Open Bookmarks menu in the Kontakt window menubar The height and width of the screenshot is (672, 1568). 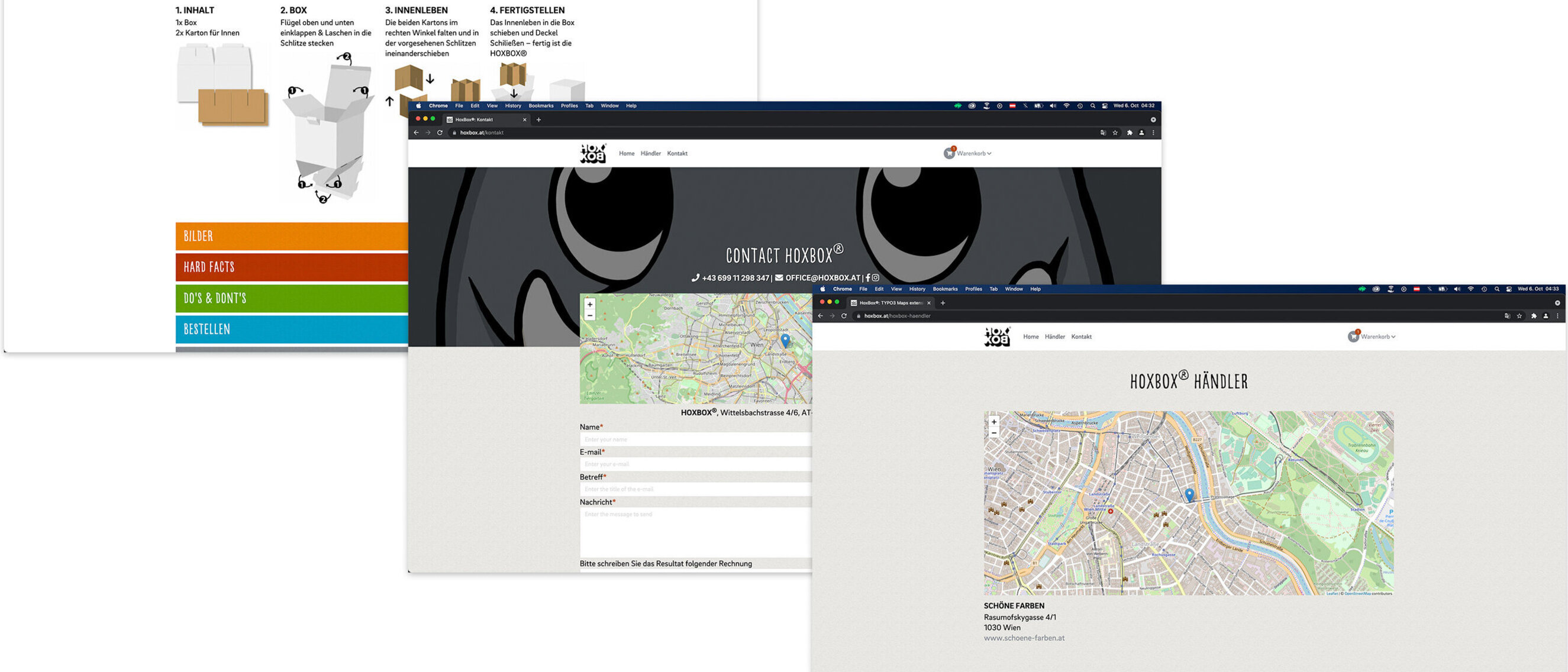tap(541, 106)
